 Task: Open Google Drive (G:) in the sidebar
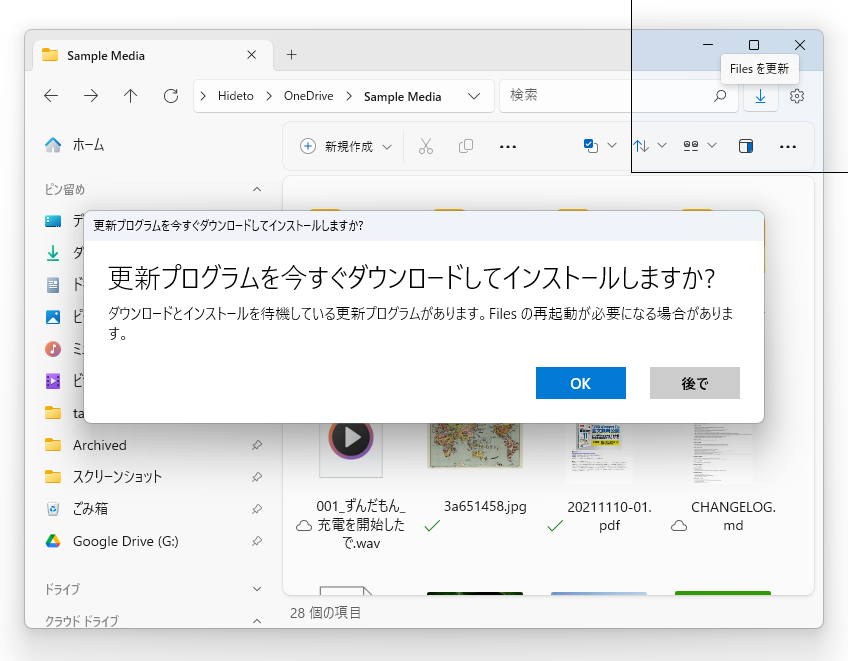point(124,541)
